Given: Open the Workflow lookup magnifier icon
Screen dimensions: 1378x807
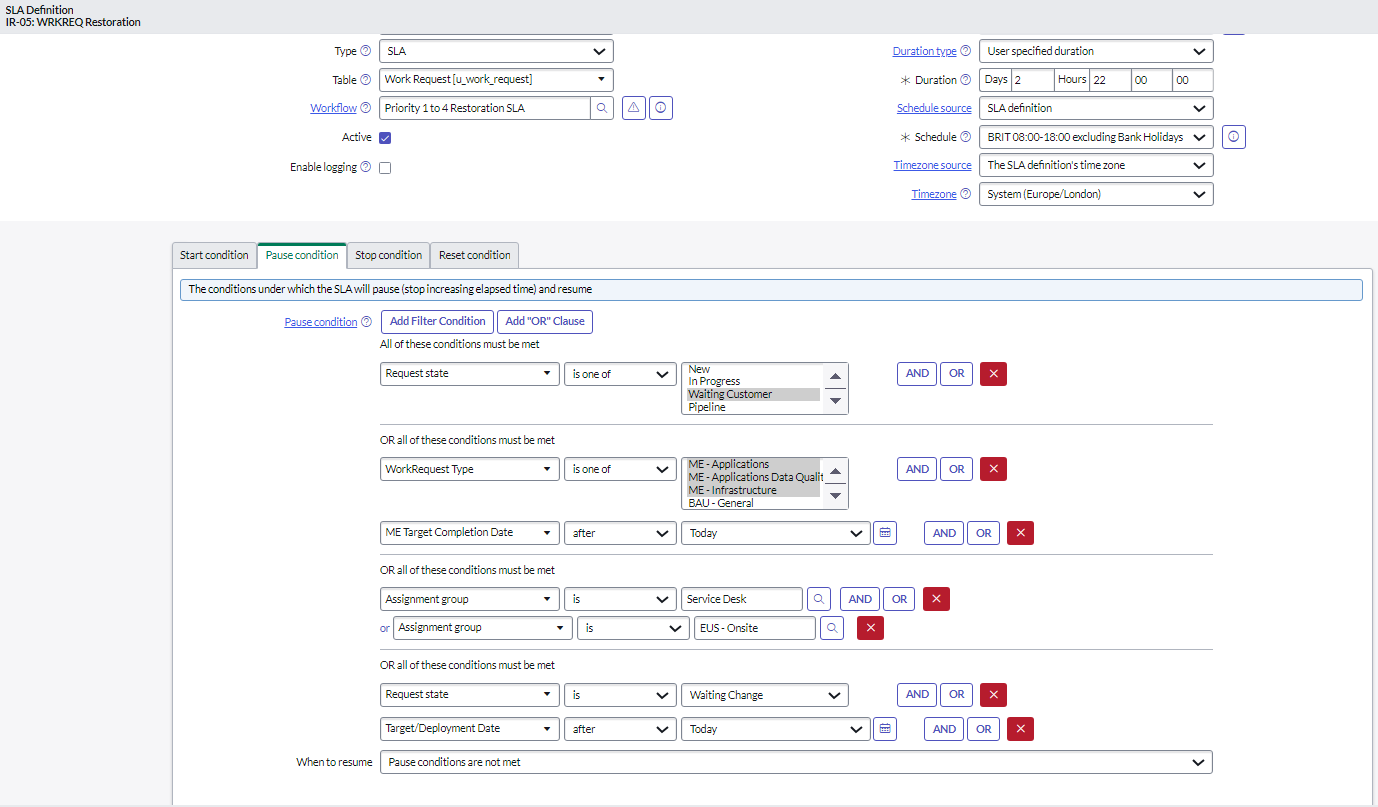Looking at the screenshot, I should pos(600,107).
